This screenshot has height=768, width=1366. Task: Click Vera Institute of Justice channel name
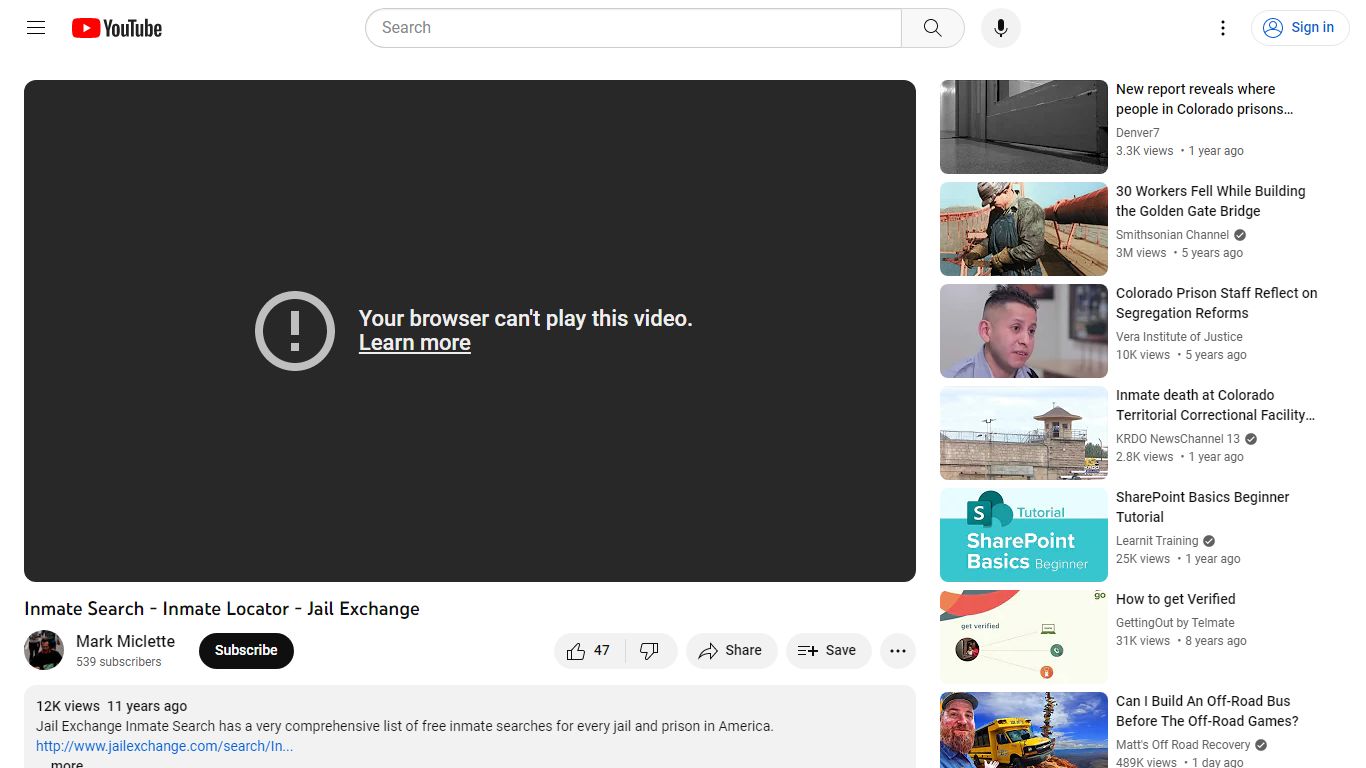click(1179, 337)
